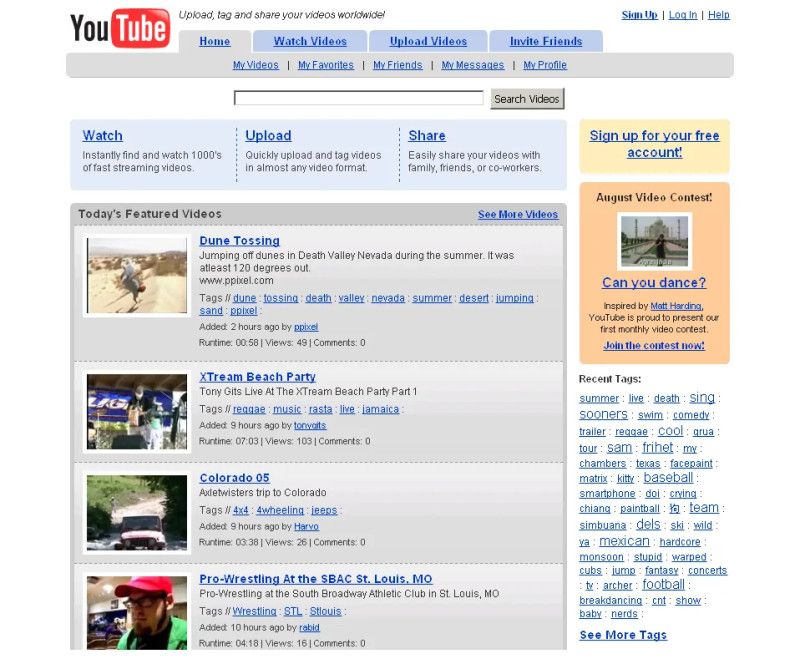The height and width of the screenshot is (658, 800).
Task: Open My Friends page
Action: click(x=397, y=65)
